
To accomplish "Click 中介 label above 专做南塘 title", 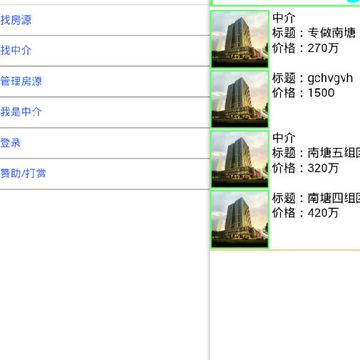I will tap(284, 18).
